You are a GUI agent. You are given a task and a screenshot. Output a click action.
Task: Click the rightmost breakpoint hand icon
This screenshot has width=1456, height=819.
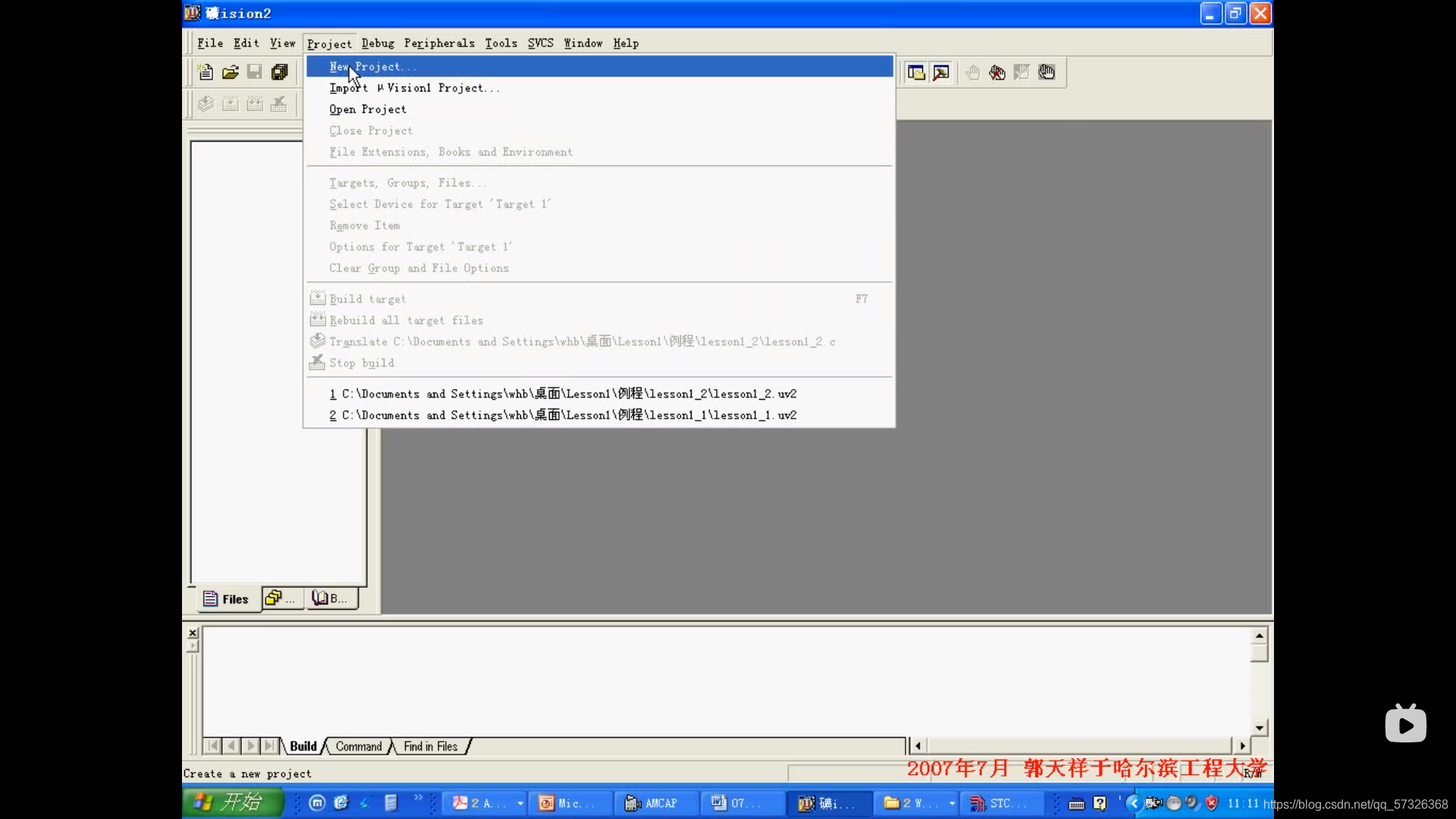(x=1046, y=72)
